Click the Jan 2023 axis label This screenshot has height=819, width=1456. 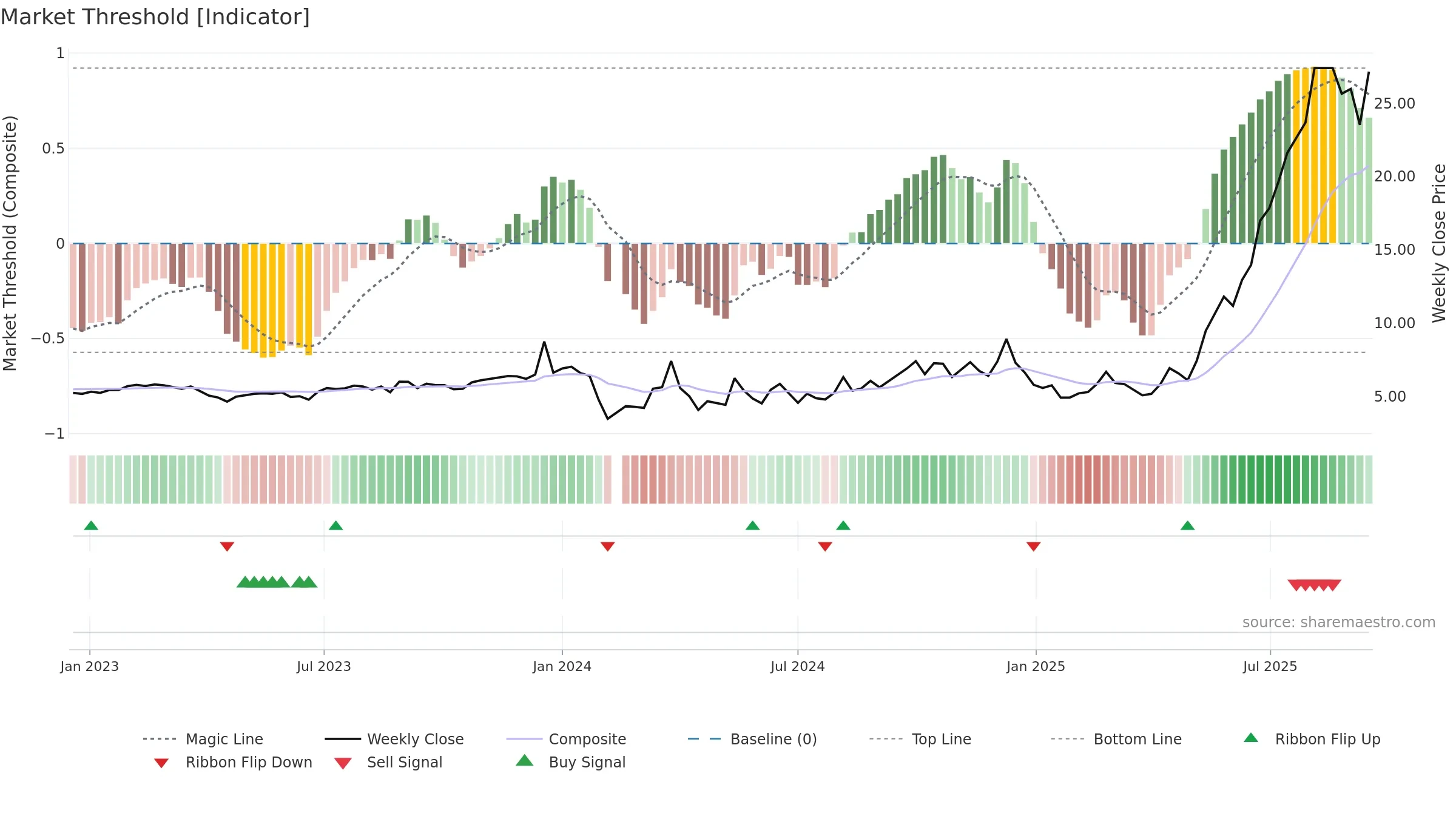90,666
